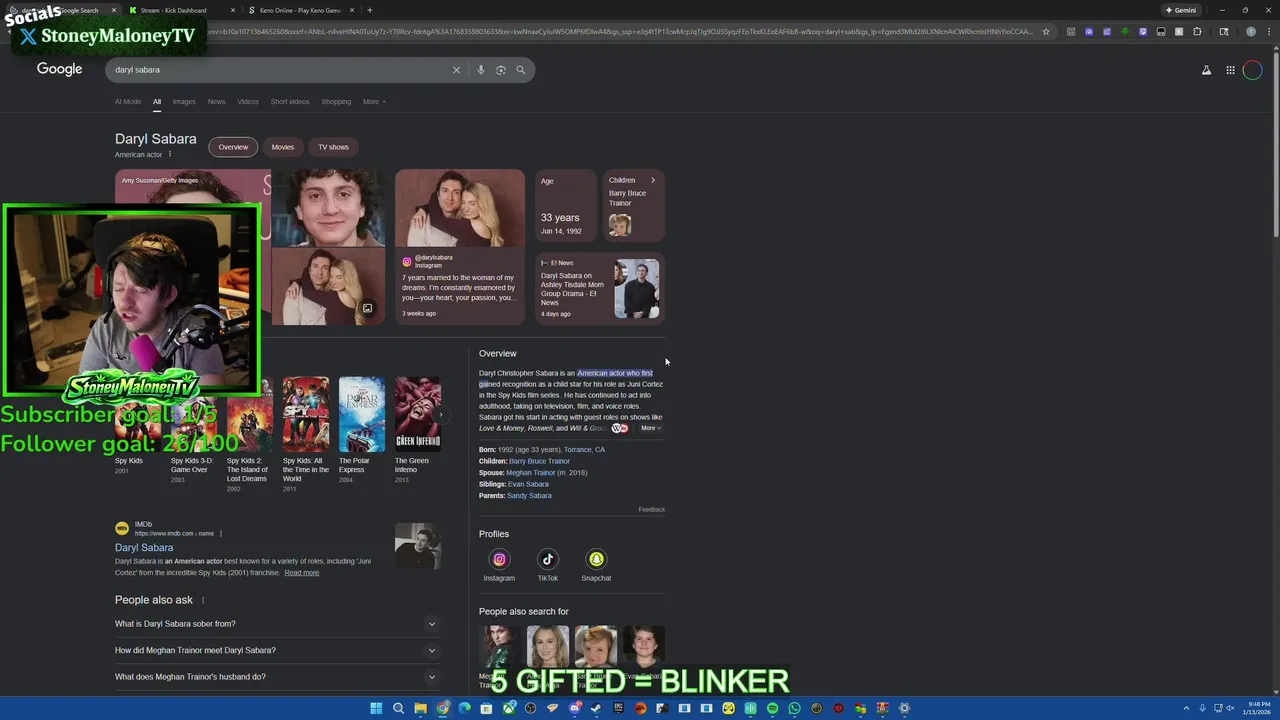Start voice search with the microphone icon
1280x720 pixels.
tap(481, 70)
